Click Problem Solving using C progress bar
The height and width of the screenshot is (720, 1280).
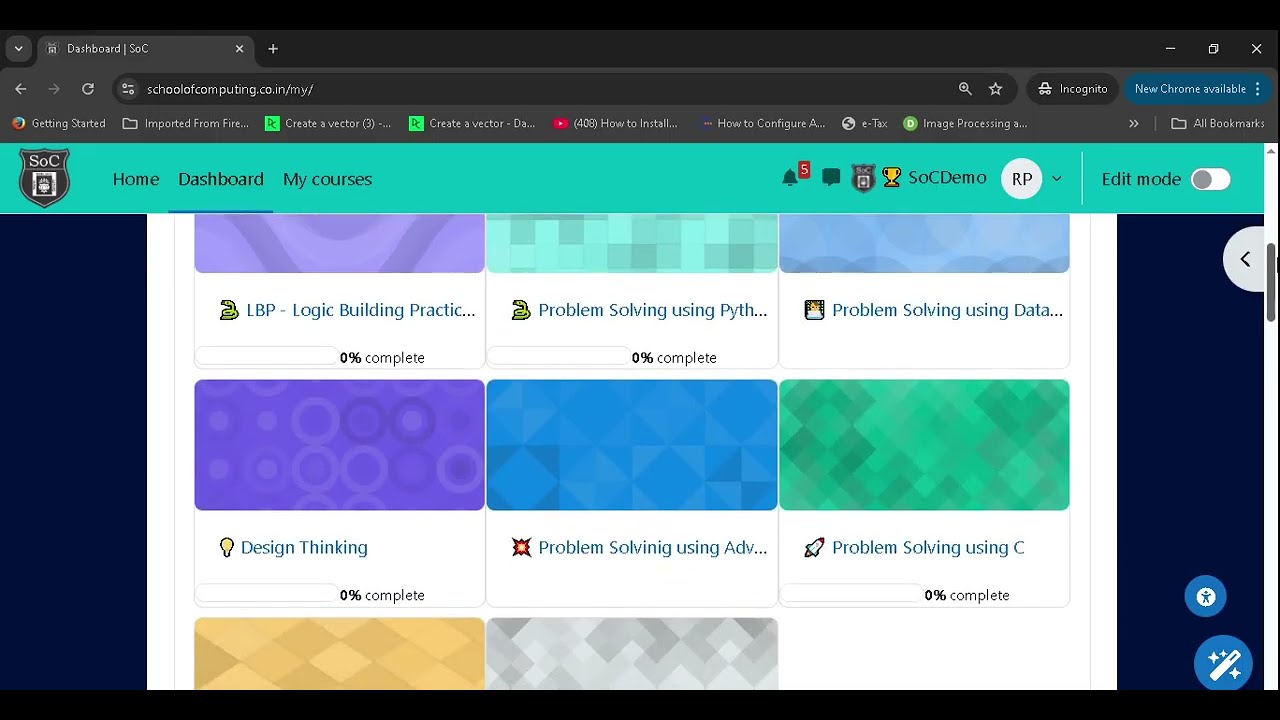[851, 594]
